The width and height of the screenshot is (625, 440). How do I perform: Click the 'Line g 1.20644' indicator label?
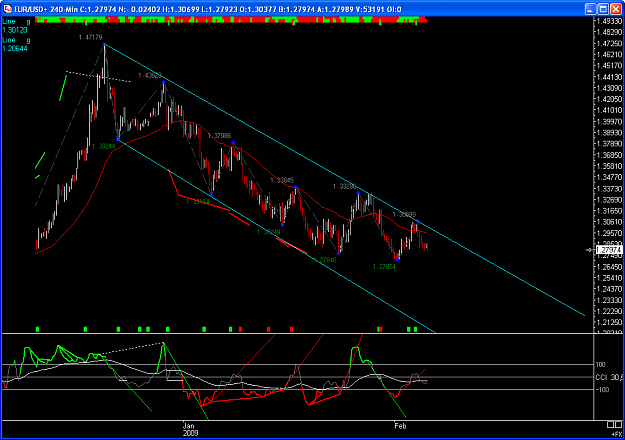coord(16,44)
